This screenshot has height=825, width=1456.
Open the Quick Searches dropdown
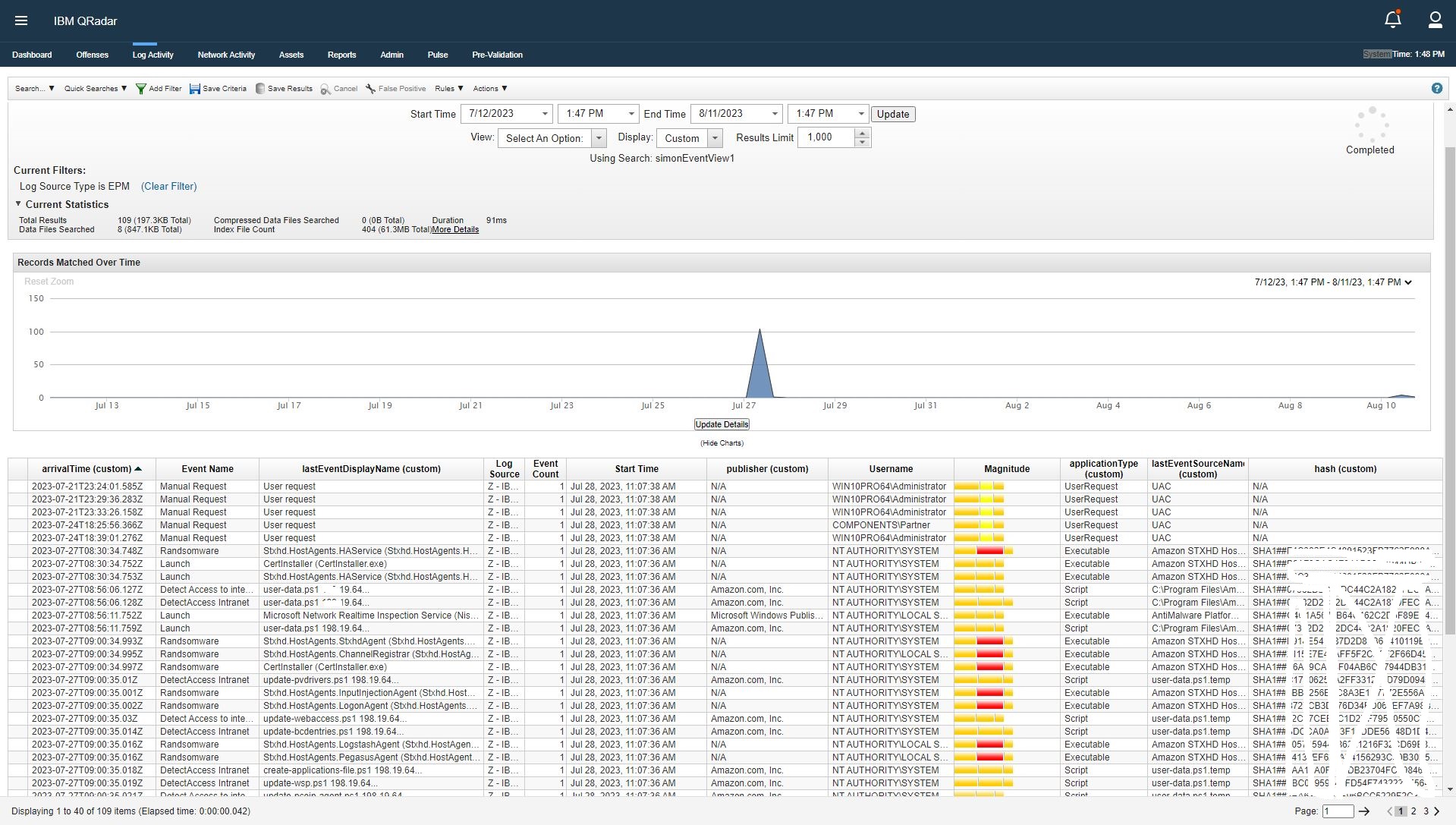tap(94, 89)
